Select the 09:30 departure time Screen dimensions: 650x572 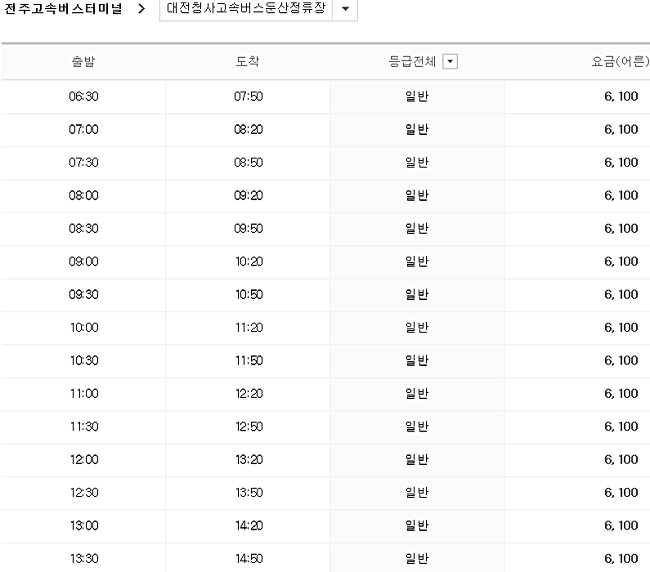point(83,294)
